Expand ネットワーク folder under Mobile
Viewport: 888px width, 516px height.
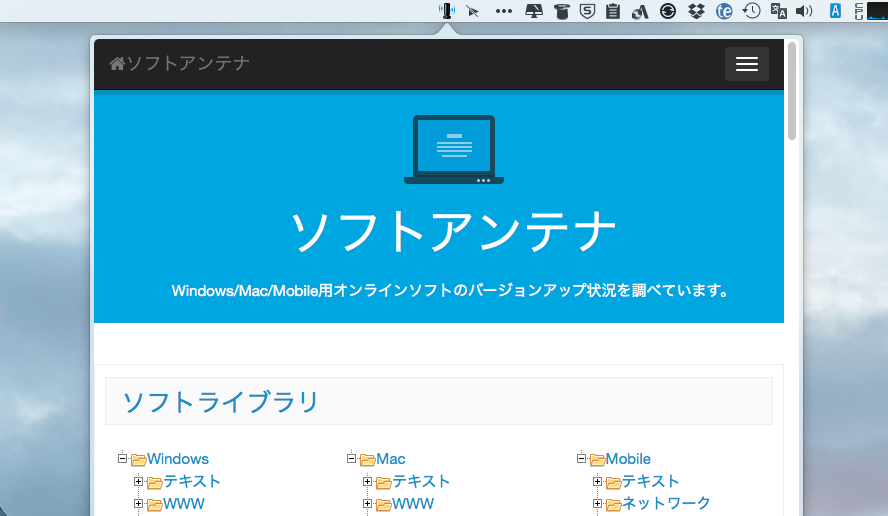coord(598,503)
